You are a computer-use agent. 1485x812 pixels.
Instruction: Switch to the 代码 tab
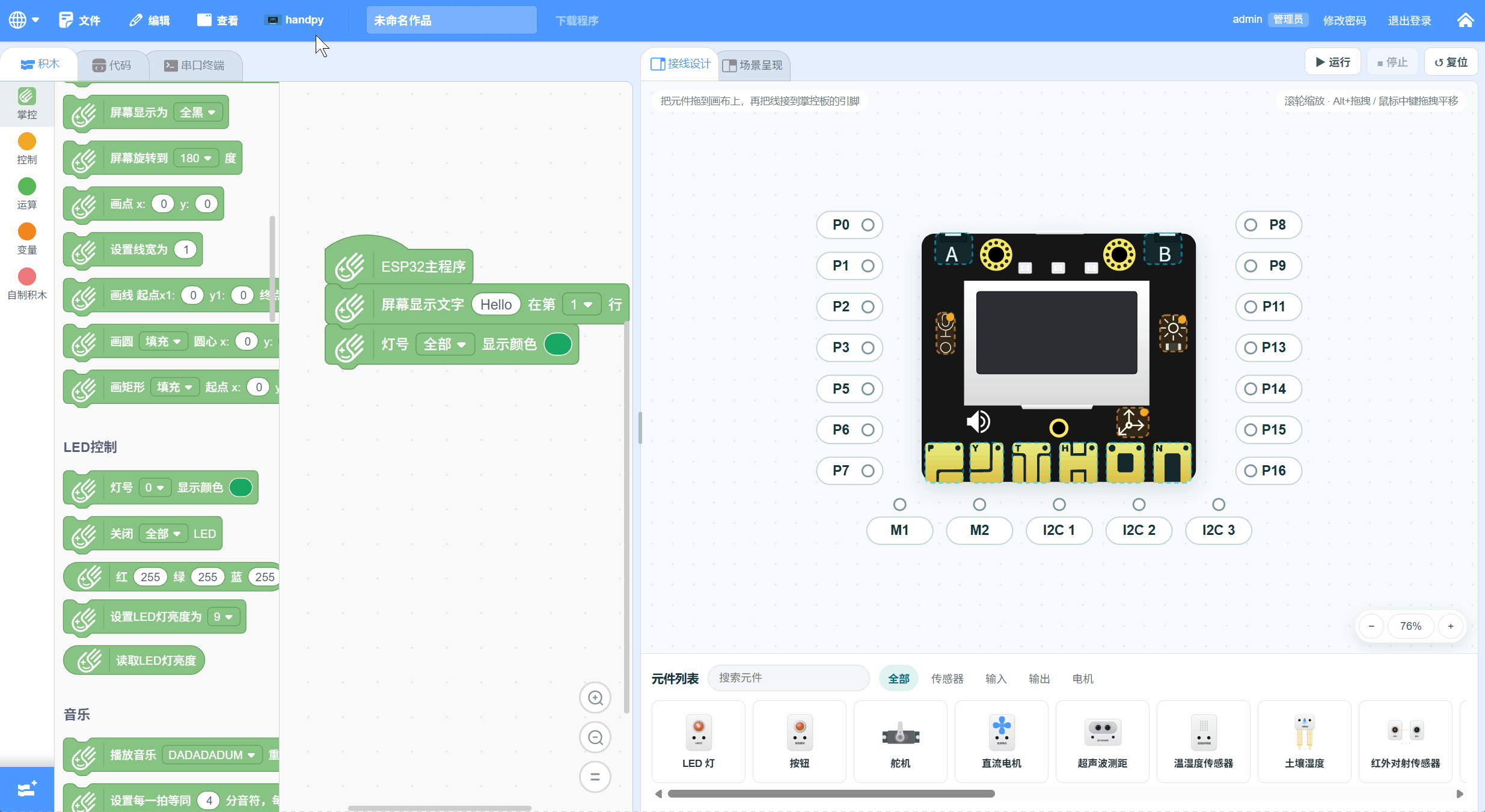click(x=112, y=65)
